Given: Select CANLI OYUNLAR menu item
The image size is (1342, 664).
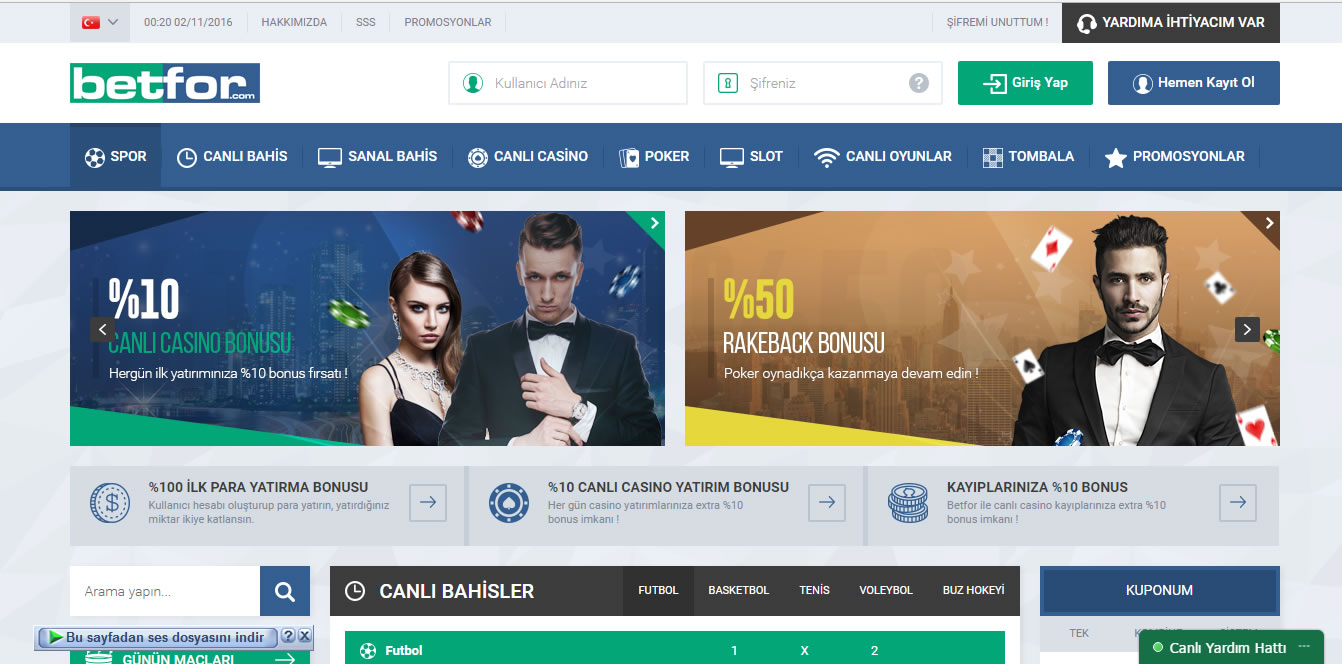Looking at the screenshot, I should (883, 156).
